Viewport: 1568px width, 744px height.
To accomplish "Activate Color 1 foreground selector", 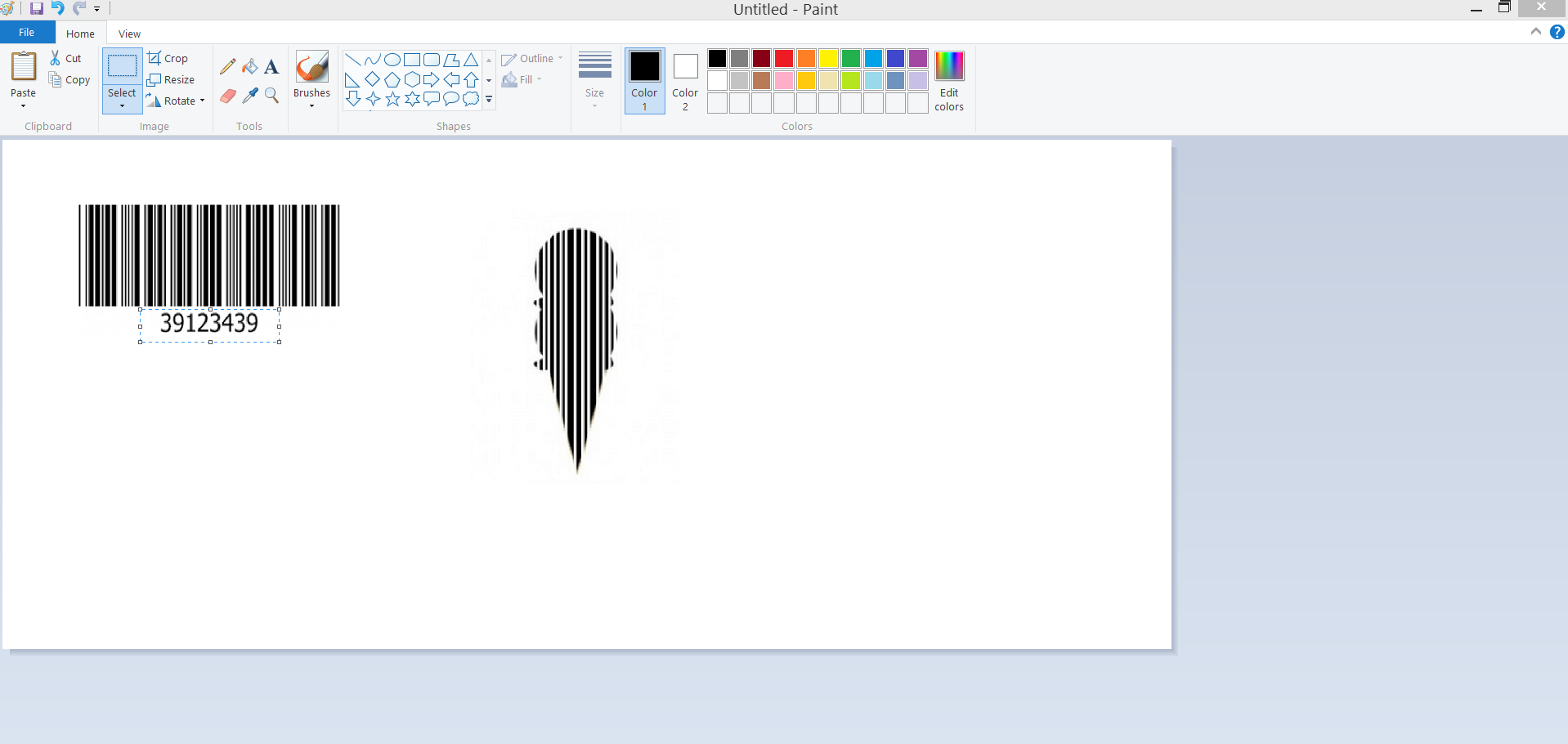I will 645,80.
